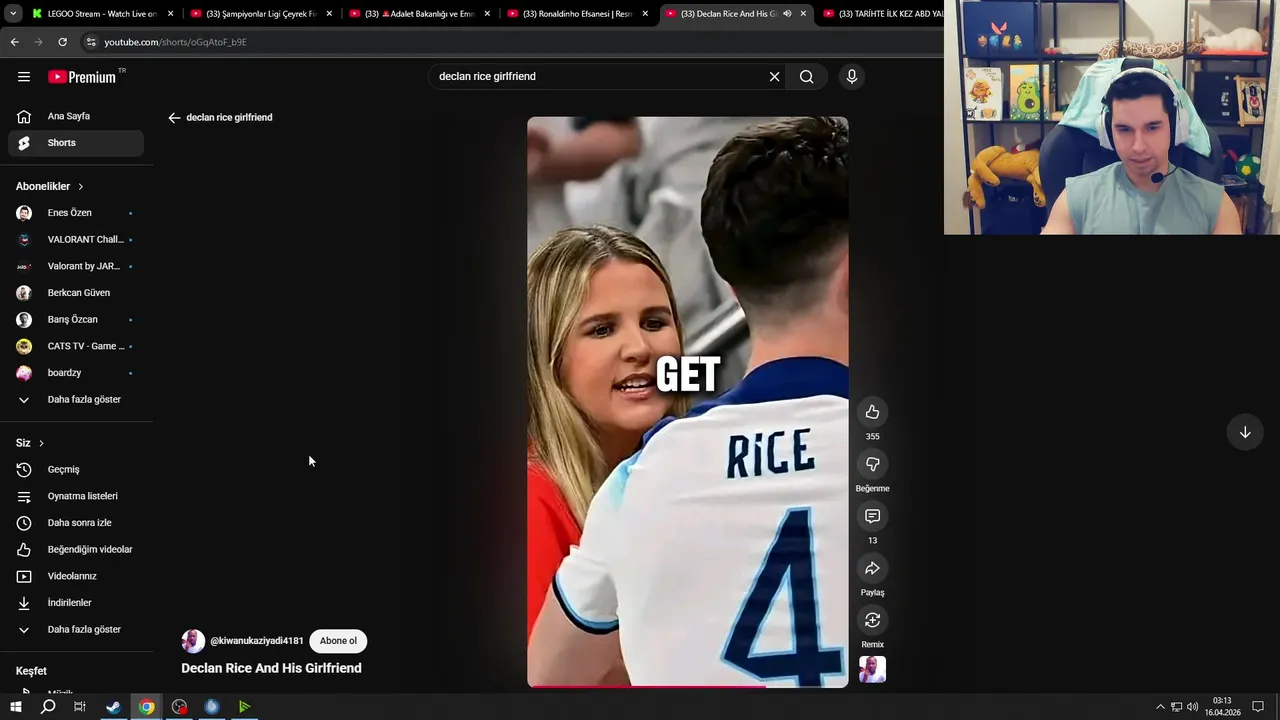Go back from declan rice girlfriend results
The width and height of the screenshot is (1280, 720).
tap(174, 118)
